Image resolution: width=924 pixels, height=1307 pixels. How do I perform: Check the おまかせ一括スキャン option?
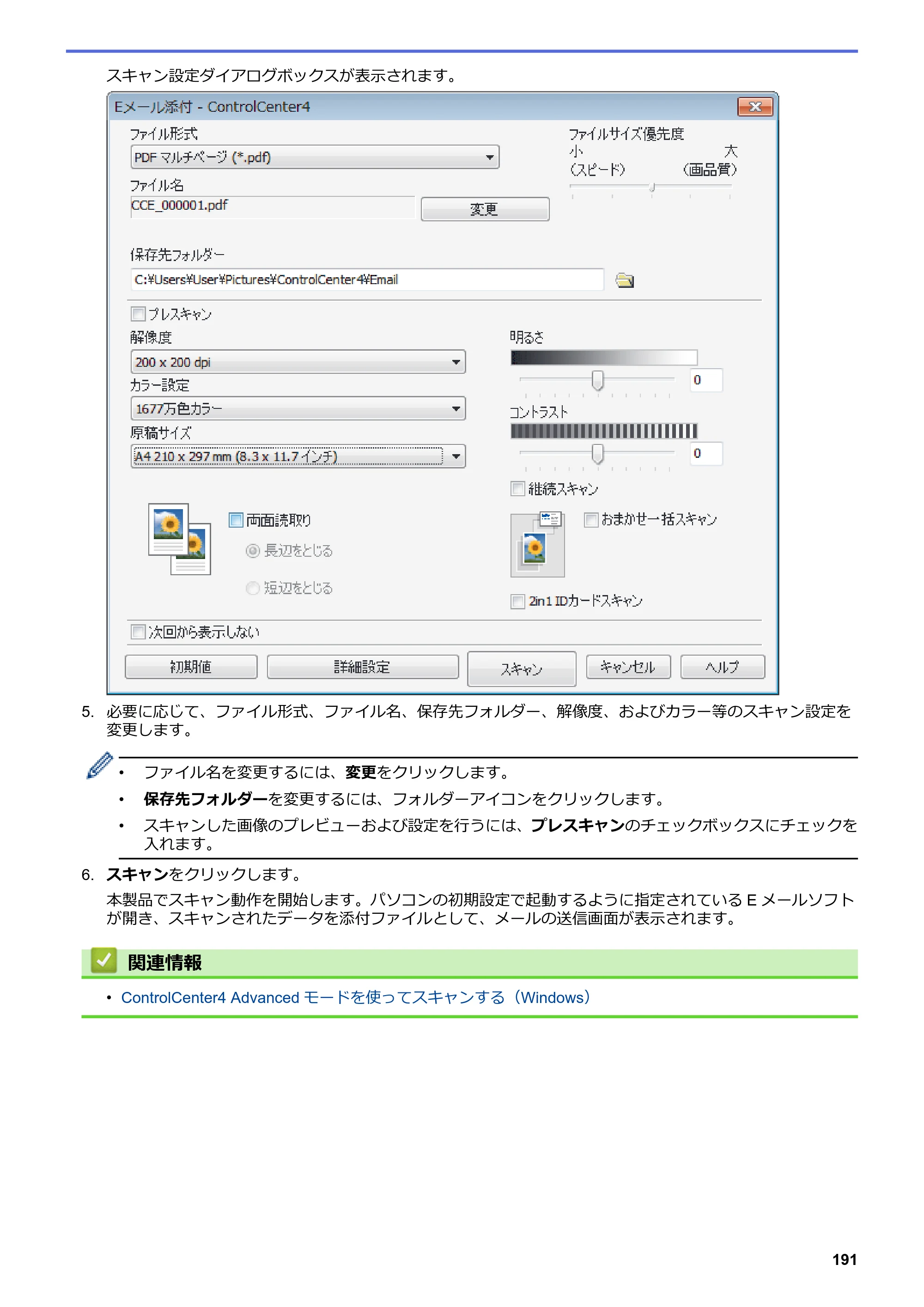point(591,520)
